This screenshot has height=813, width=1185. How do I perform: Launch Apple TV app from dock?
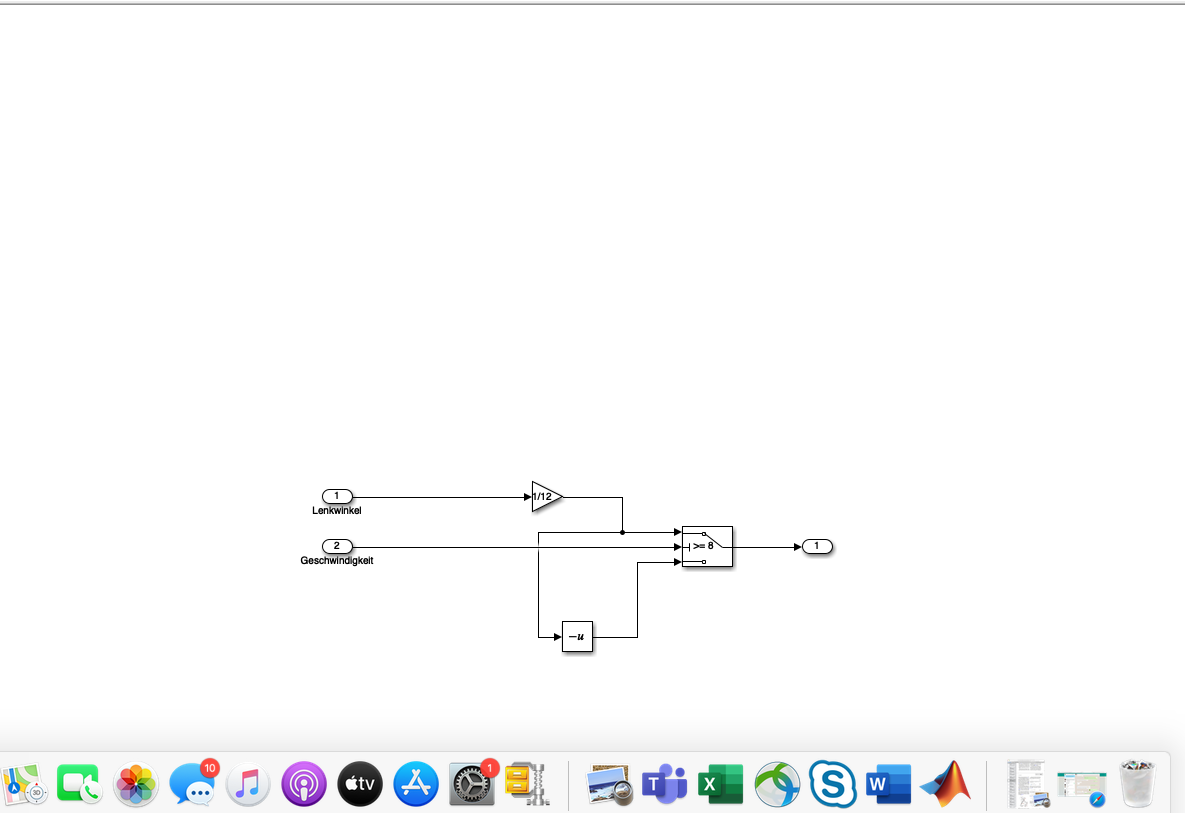pyautogui.click(x=361, y=784)
